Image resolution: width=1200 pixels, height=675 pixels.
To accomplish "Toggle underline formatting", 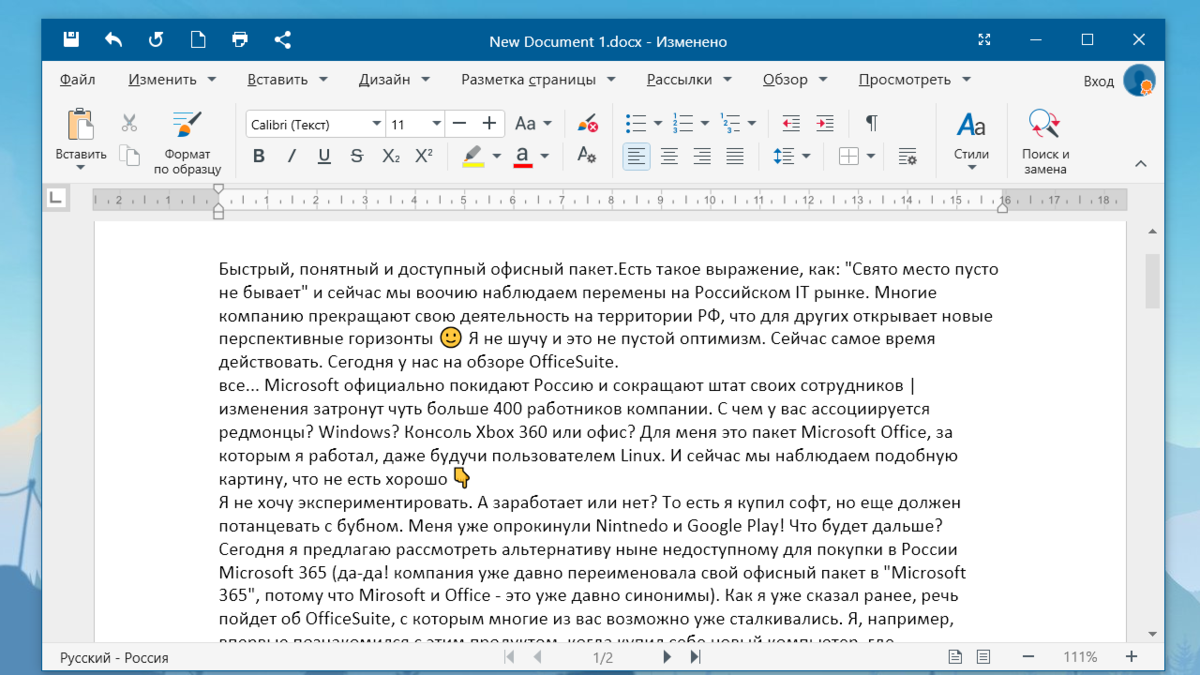I will [324, 156].
